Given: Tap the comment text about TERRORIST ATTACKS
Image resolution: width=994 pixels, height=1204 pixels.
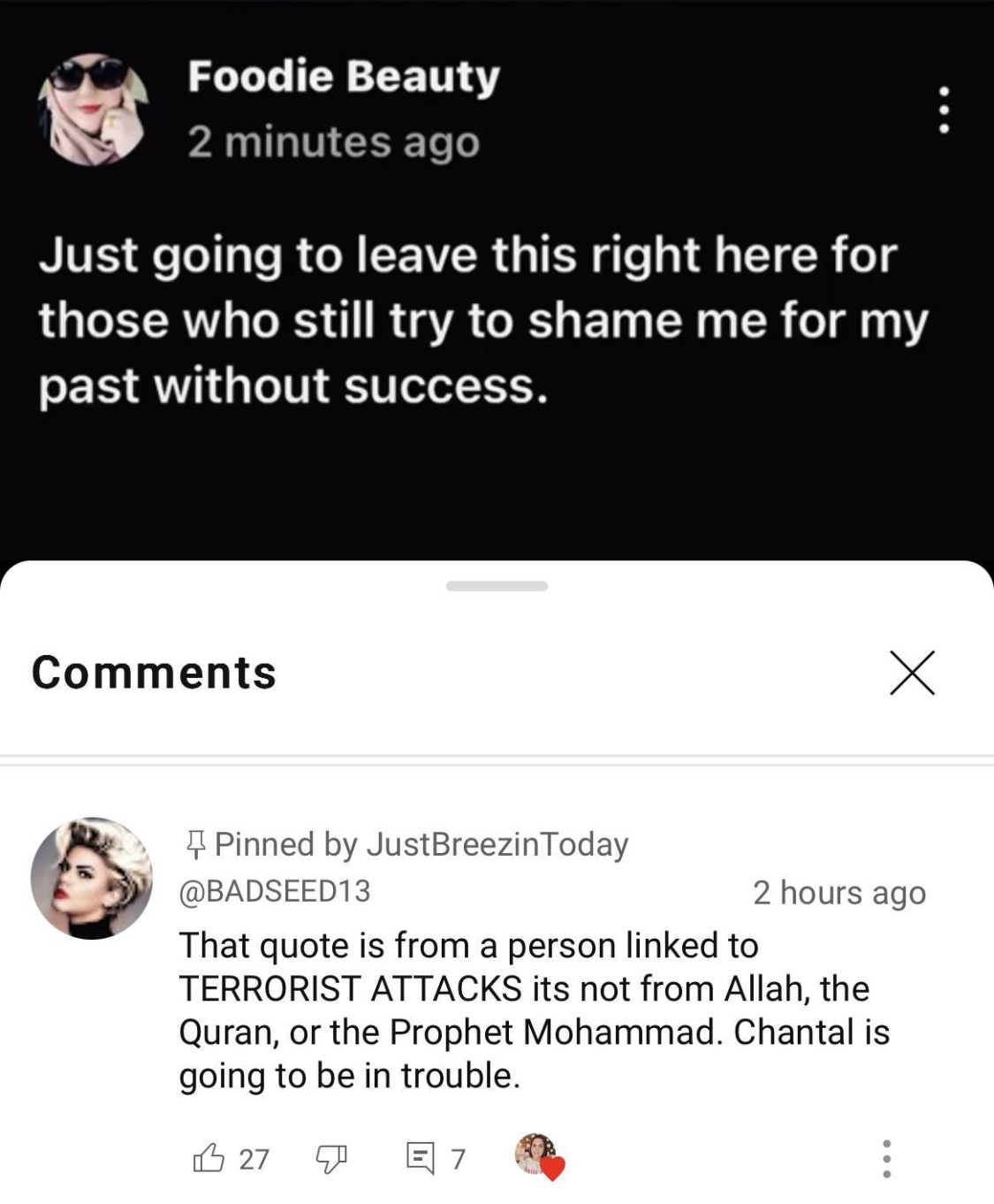Looking at the screenshot, I should point(534,1010).
